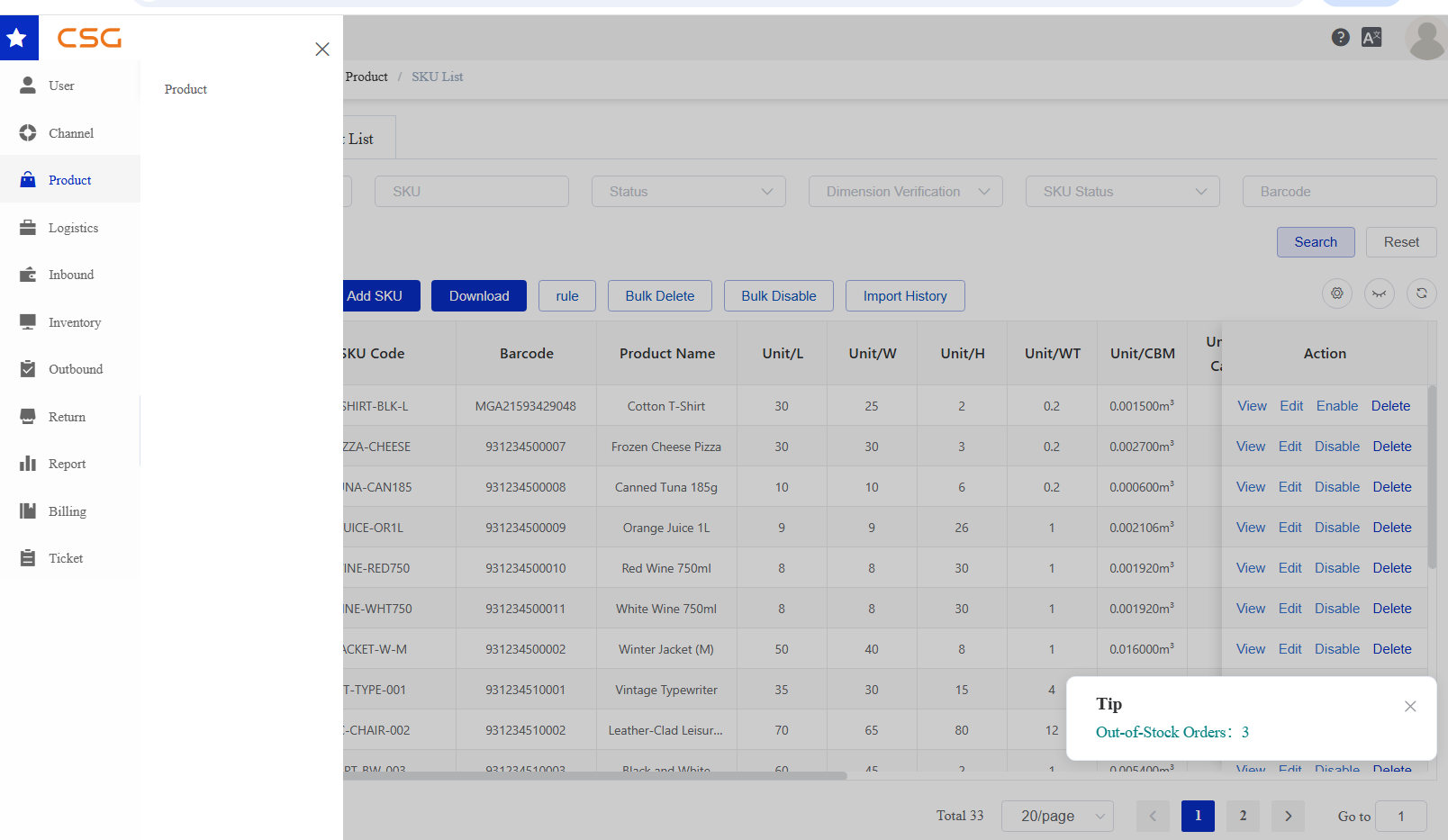Click the Bulk Disable button

(x=779, y=296)
